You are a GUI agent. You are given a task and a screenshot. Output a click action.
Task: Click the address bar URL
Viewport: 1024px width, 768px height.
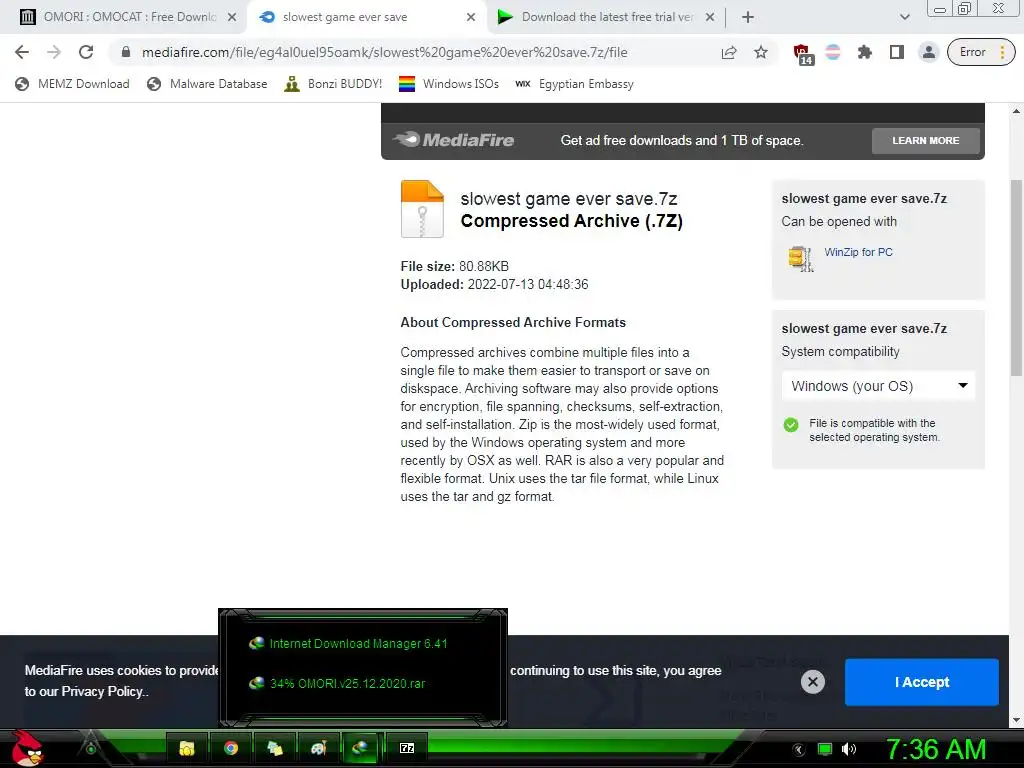point(385,52)
